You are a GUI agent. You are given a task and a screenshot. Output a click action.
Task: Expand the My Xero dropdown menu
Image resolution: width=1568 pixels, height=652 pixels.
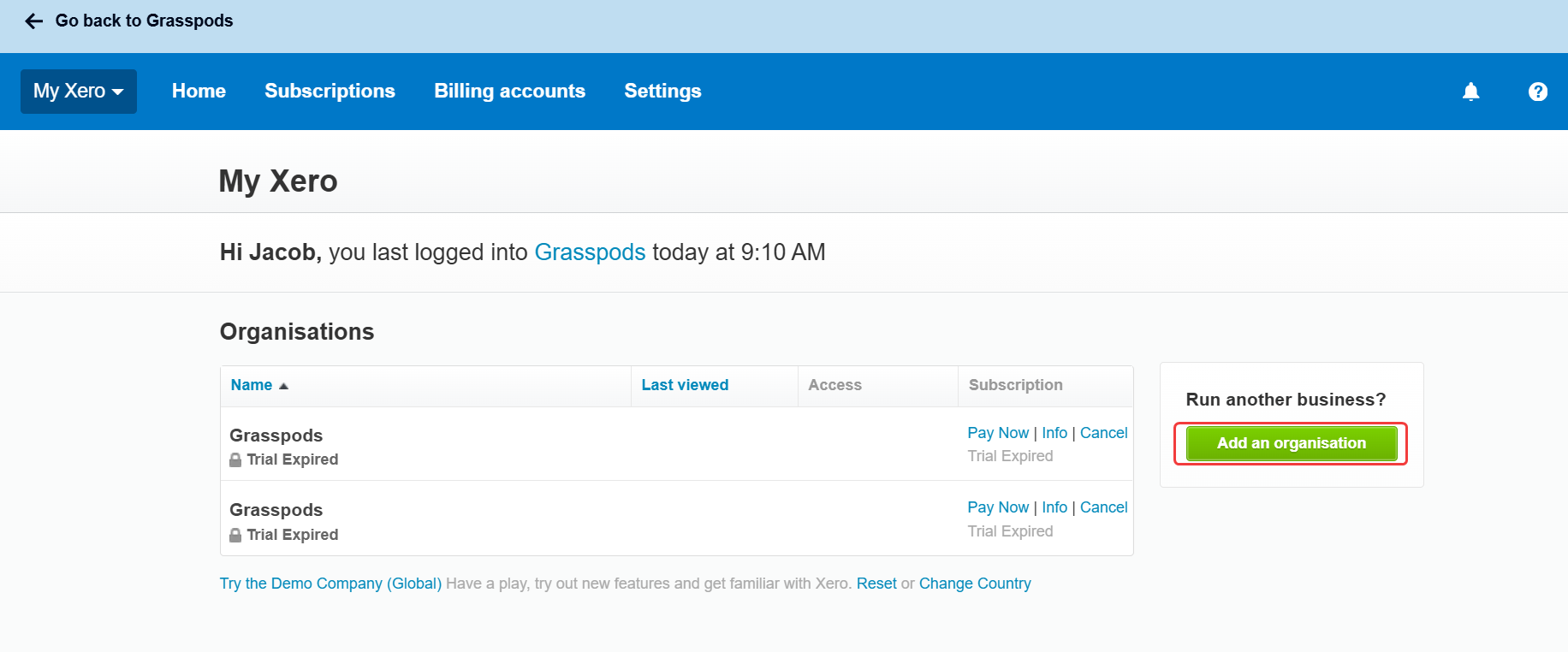[x=79, y=92]
